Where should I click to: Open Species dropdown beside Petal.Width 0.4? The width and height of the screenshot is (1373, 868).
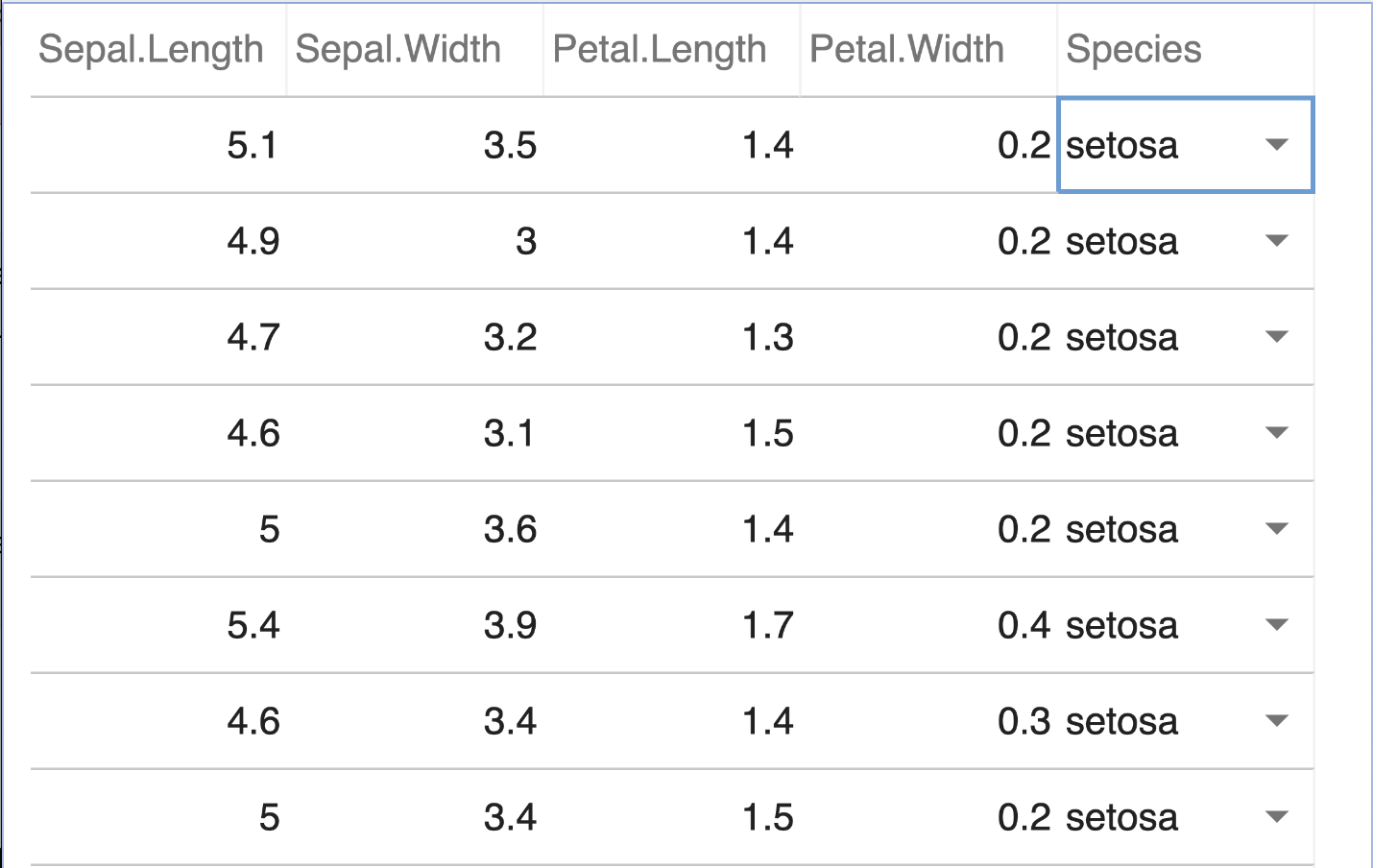[x=1276, y=625]
